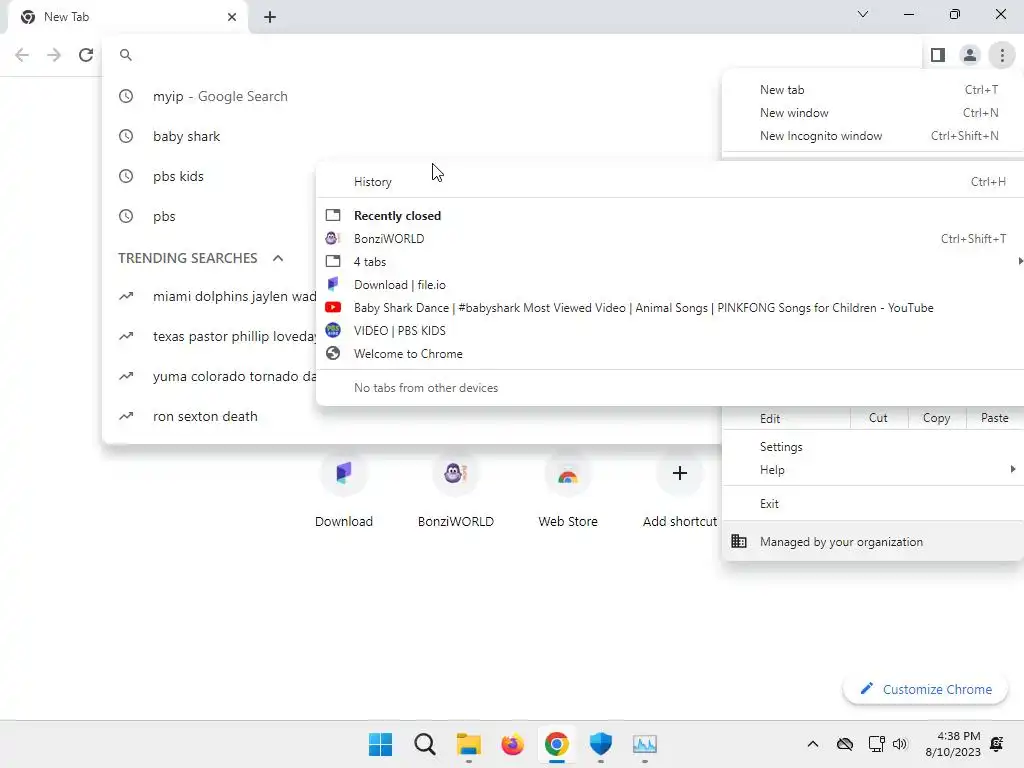Collapse the Trending Searches section
The width and height of the screenshot is (1024, 768).
point(278,258)
